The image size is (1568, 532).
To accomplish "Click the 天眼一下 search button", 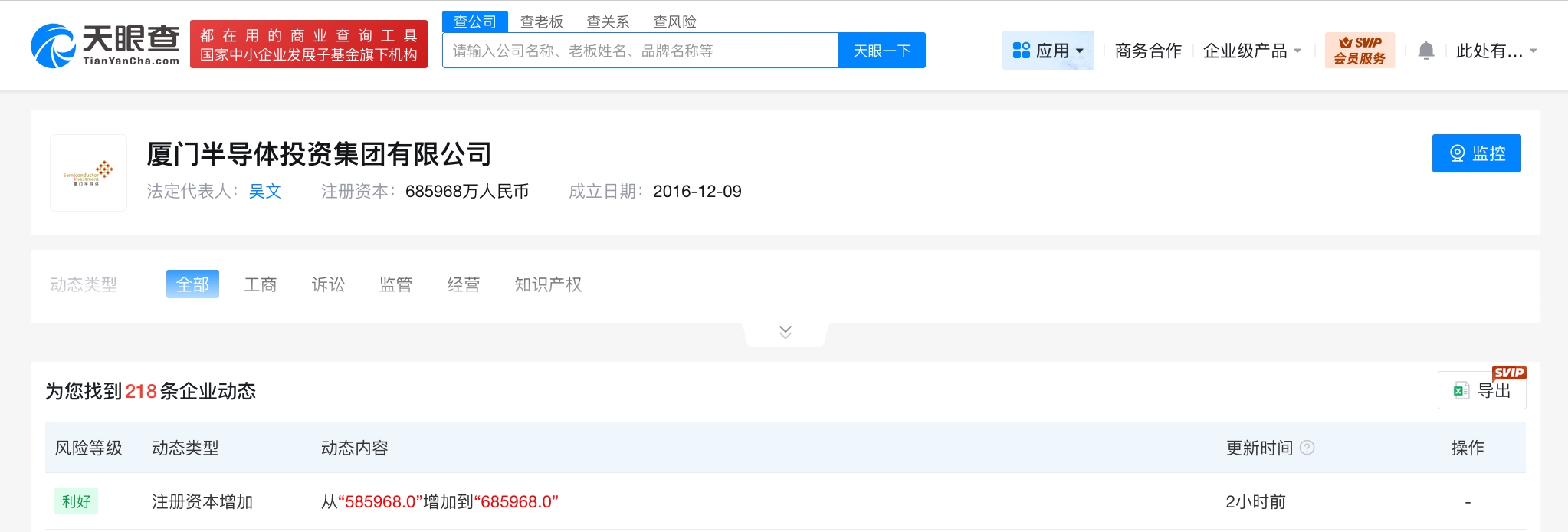I will [x=882, y=51].
